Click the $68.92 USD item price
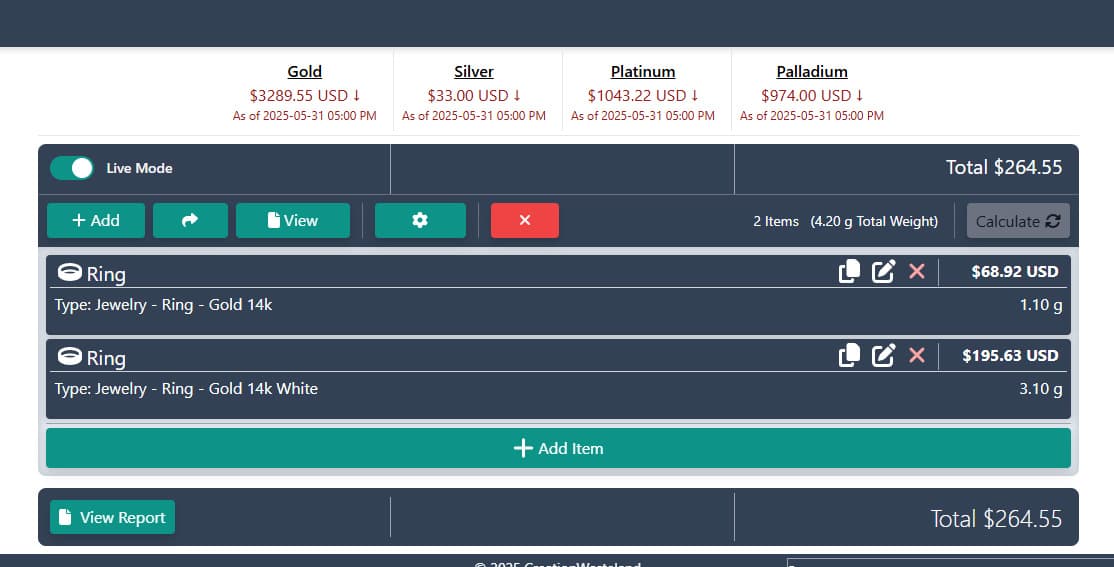 click(1015, 271)
